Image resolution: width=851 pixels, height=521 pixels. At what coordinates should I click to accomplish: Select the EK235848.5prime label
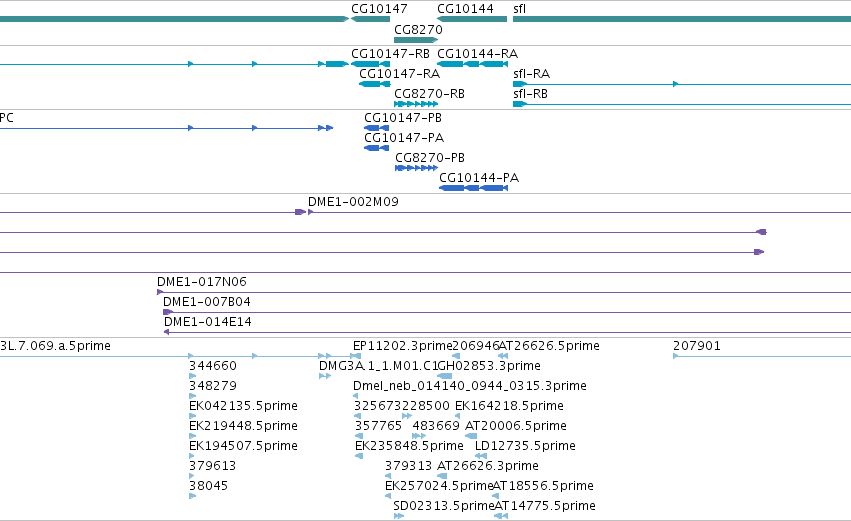(409, 446)
